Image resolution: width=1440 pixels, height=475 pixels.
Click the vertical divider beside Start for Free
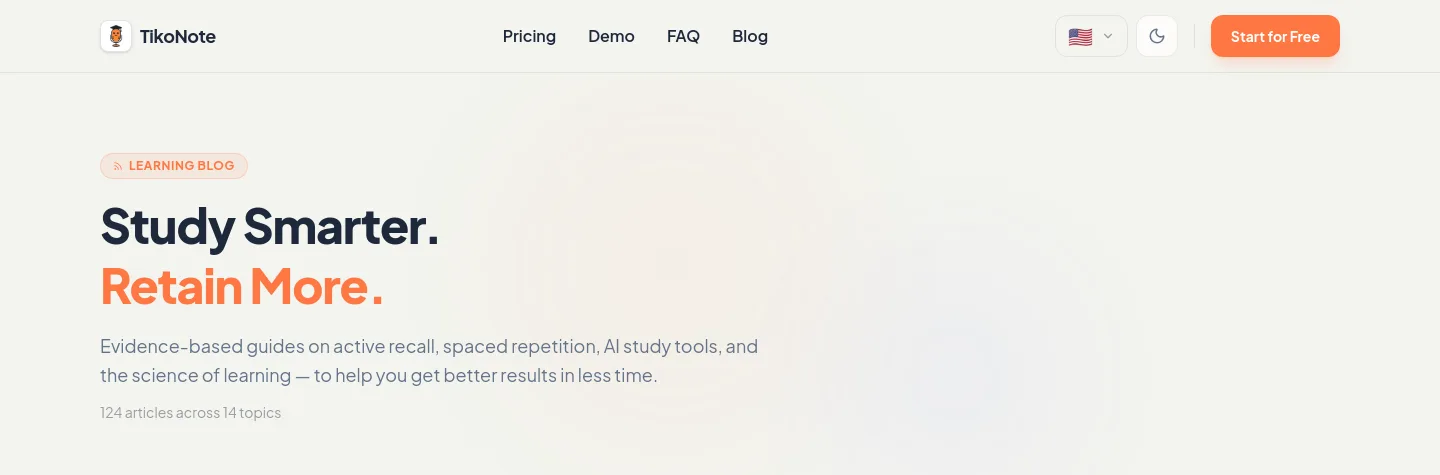click(x=1194, y=37)
